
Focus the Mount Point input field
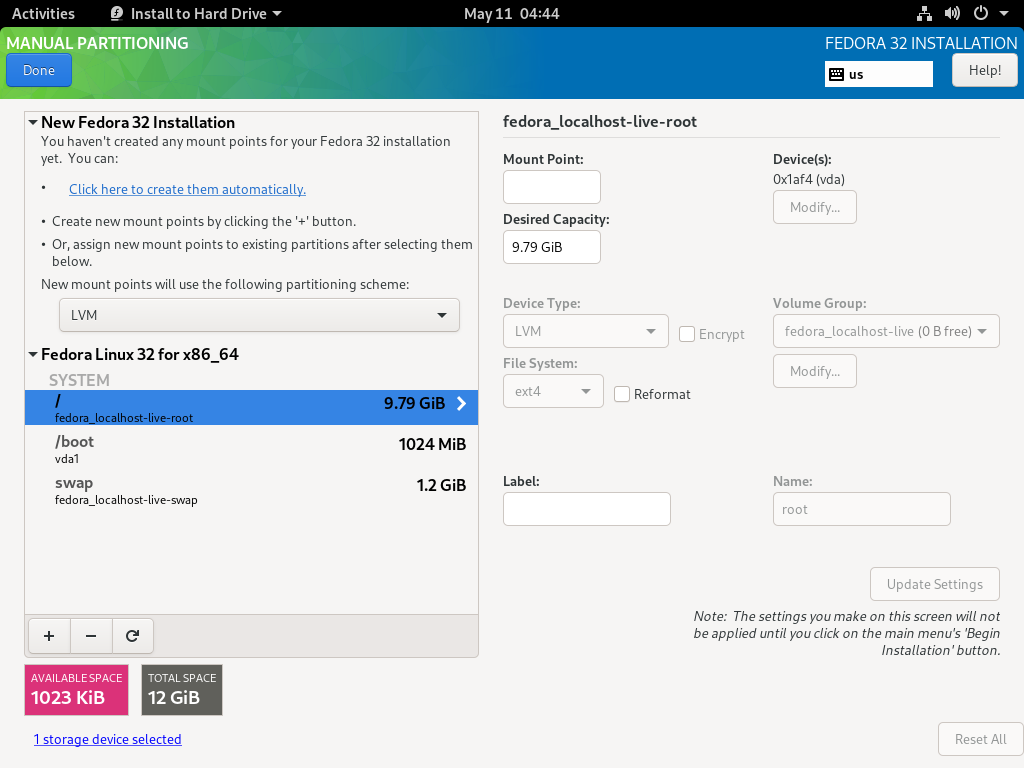pyautogui.click(x=552, y=187)
